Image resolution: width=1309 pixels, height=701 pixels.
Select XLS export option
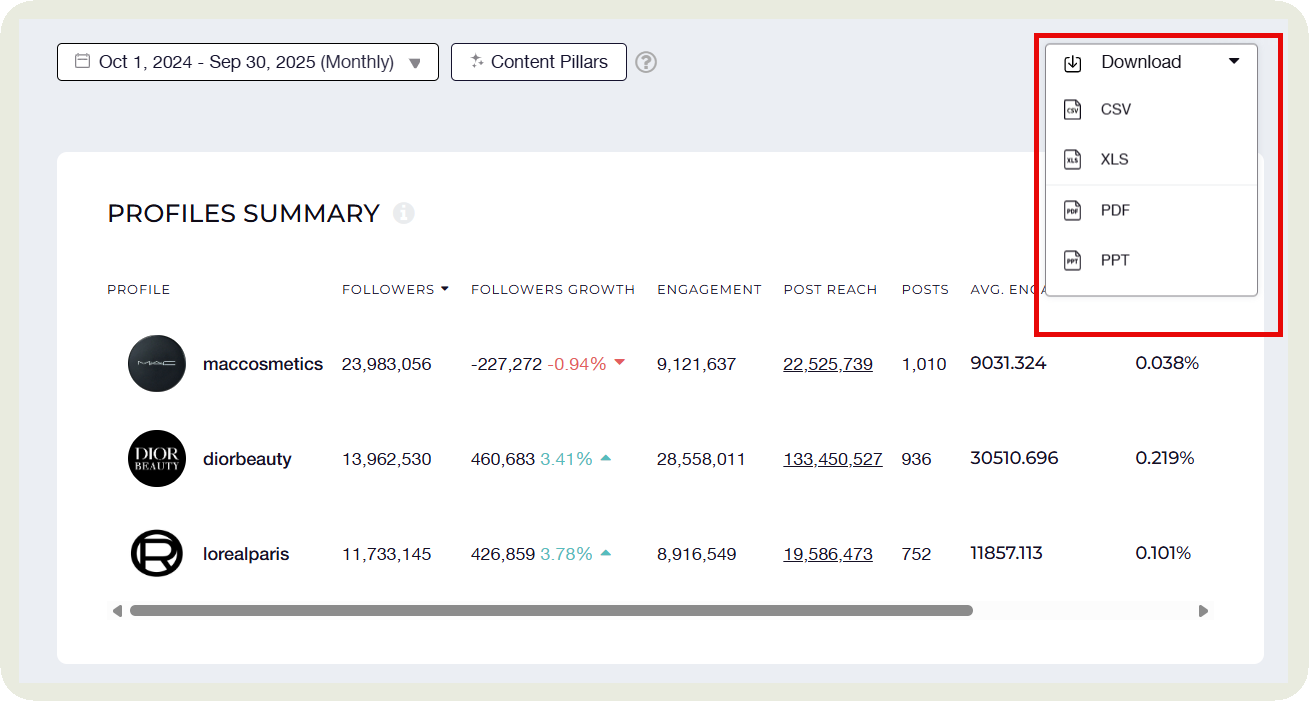click(1114, 160)
